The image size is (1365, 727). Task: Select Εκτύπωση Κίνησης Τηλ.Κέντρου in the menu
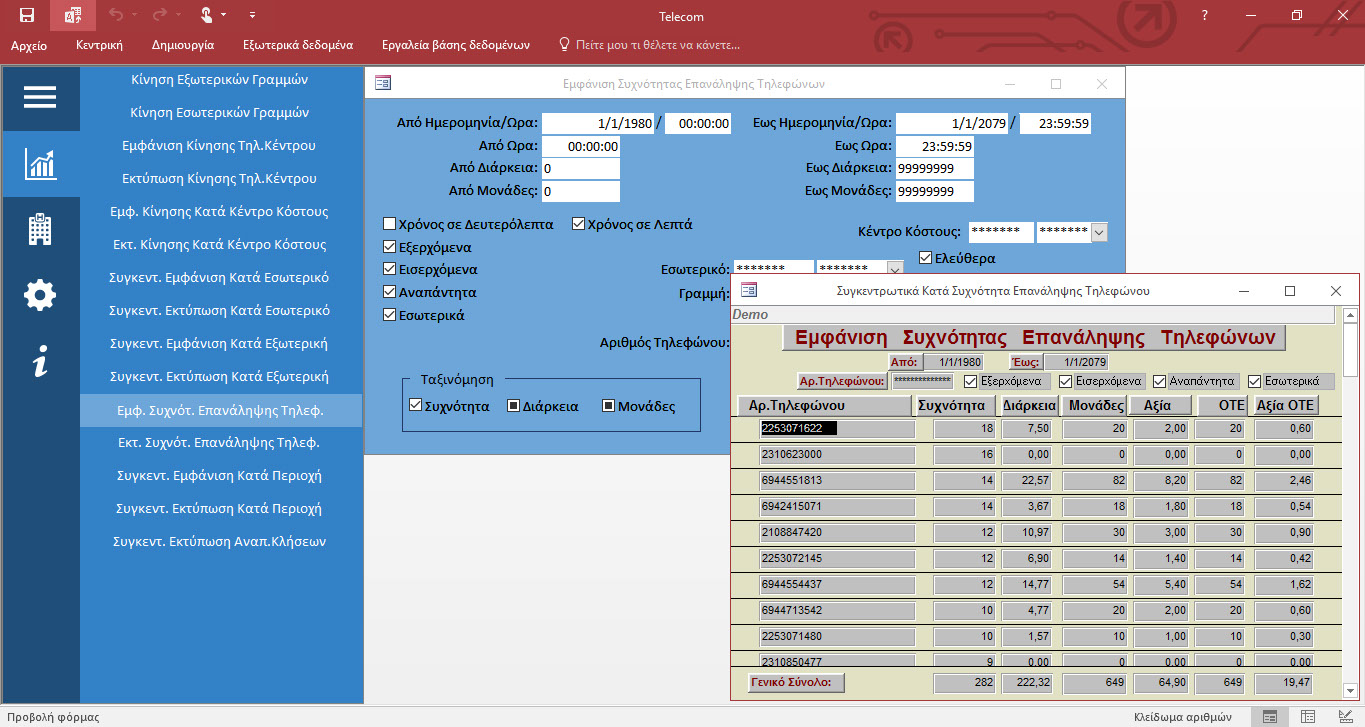click(x=219, y=179)
